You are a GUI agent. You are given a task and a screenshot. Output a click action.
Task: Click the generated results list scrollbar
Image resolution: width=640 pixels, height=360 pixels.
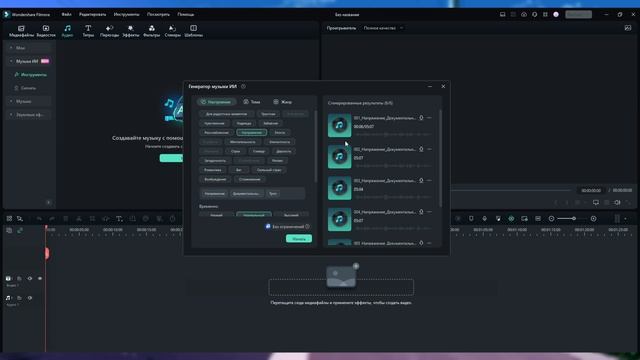pos(440,158)
